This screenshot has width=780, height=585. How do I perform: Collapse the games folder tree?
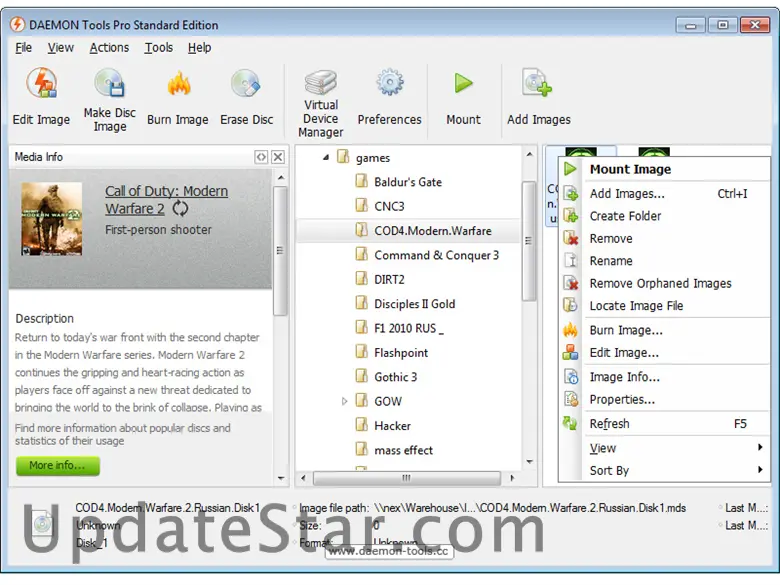[x=326, y=157]
